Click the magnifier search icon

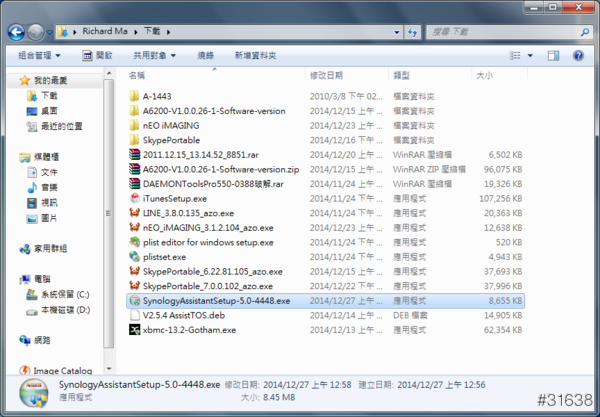pyautogui.click(x=585, y=32)
